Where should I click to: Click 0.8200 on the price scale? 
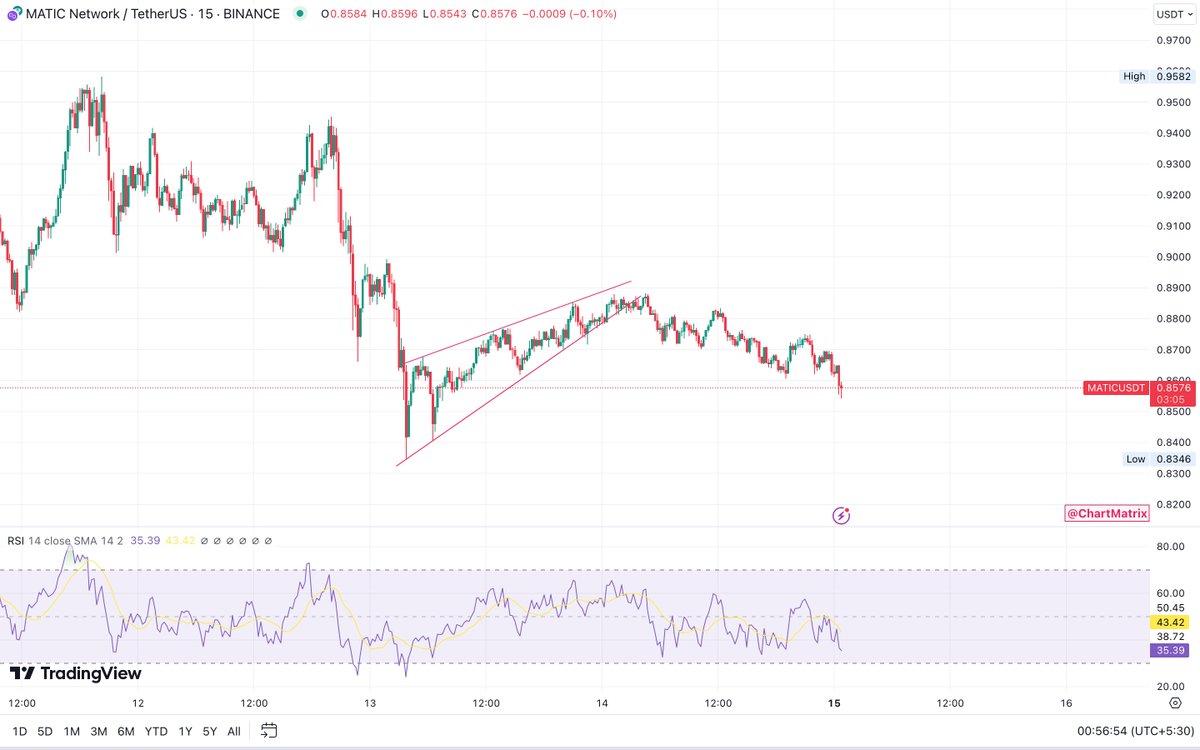[x=1173, y=505]
